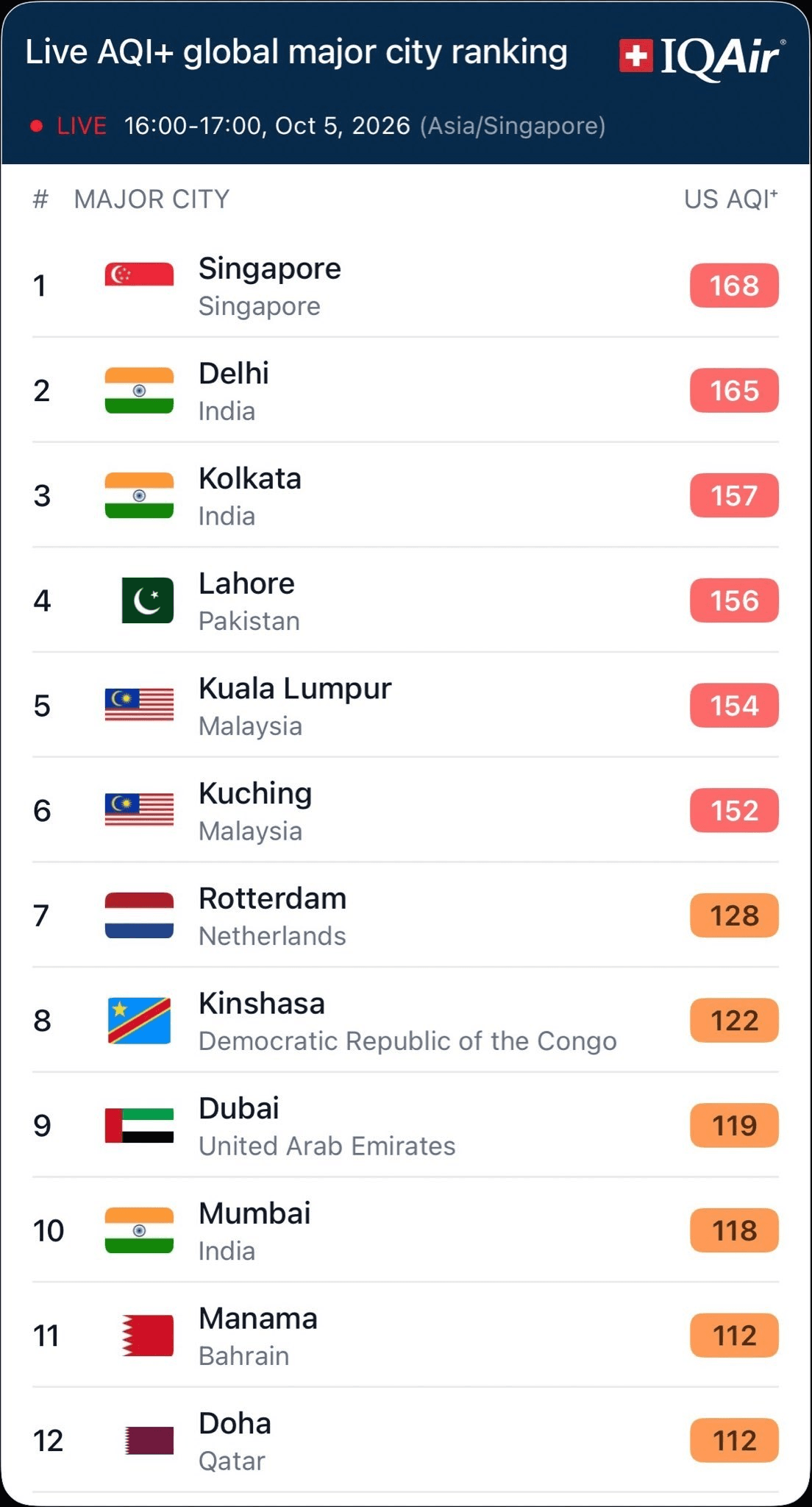Click the Live AQI+ ranking title
Viewport: 812px width, 1507px height.
click(296, 53)
